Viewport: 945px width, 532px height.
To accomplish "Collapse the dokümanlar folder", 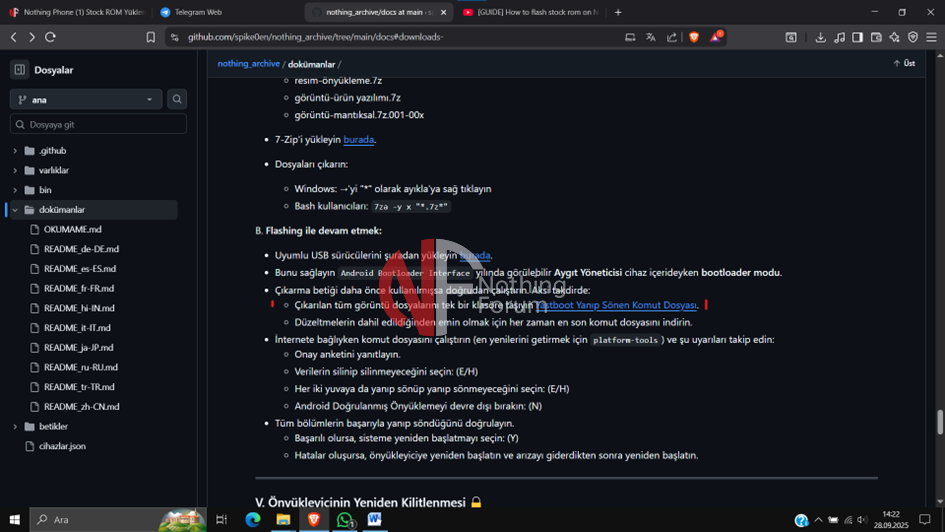I will (x=15, y=210).
